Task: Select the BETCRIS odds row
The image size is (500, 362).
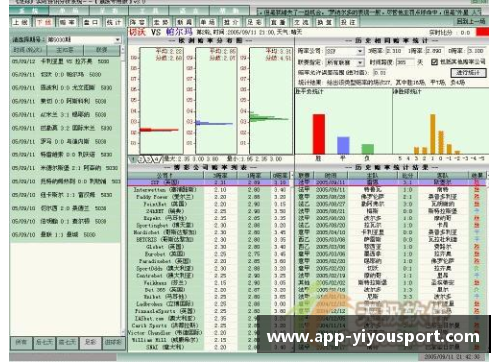Action: 210,240
